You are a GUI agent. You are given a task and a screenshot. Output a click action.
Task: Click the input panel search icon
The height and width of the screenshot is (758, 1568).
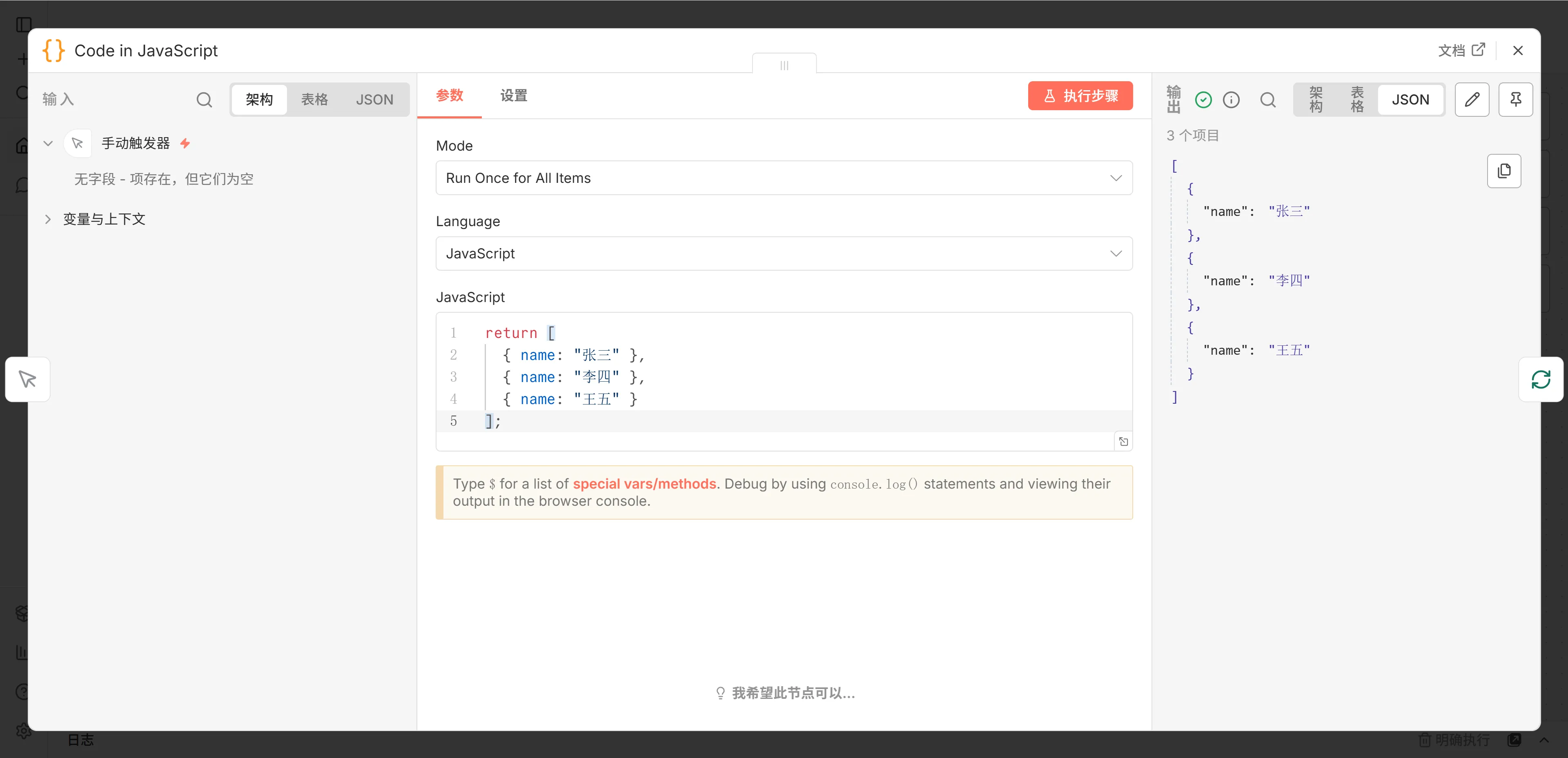click(x=205, y=100)
